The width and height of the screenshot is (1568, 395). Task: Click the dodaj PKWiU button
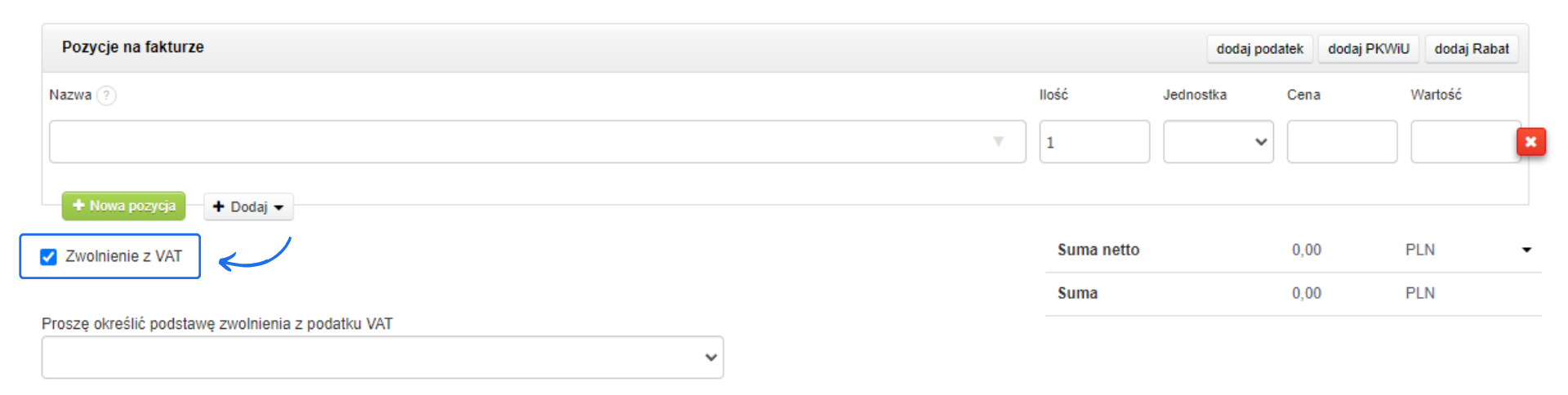1368,49
